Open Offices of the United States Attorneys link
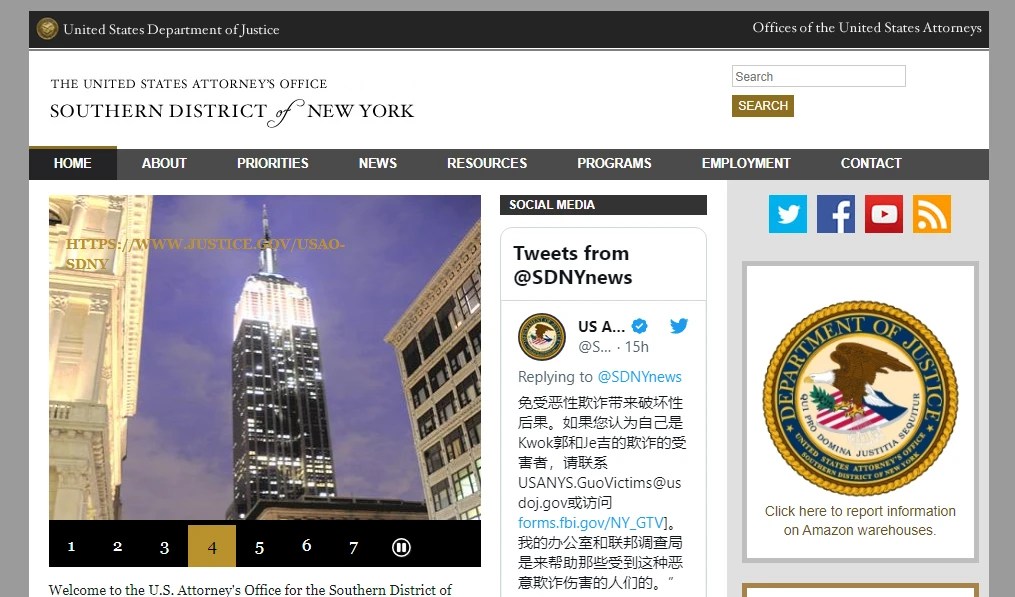 point(867,28)
